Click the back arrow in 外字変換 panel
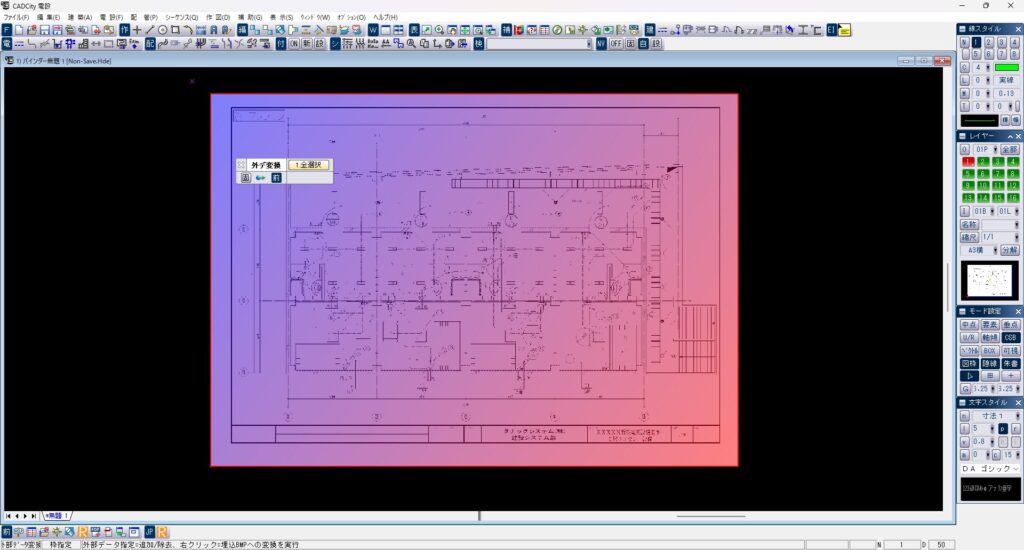 pos(260,178)
